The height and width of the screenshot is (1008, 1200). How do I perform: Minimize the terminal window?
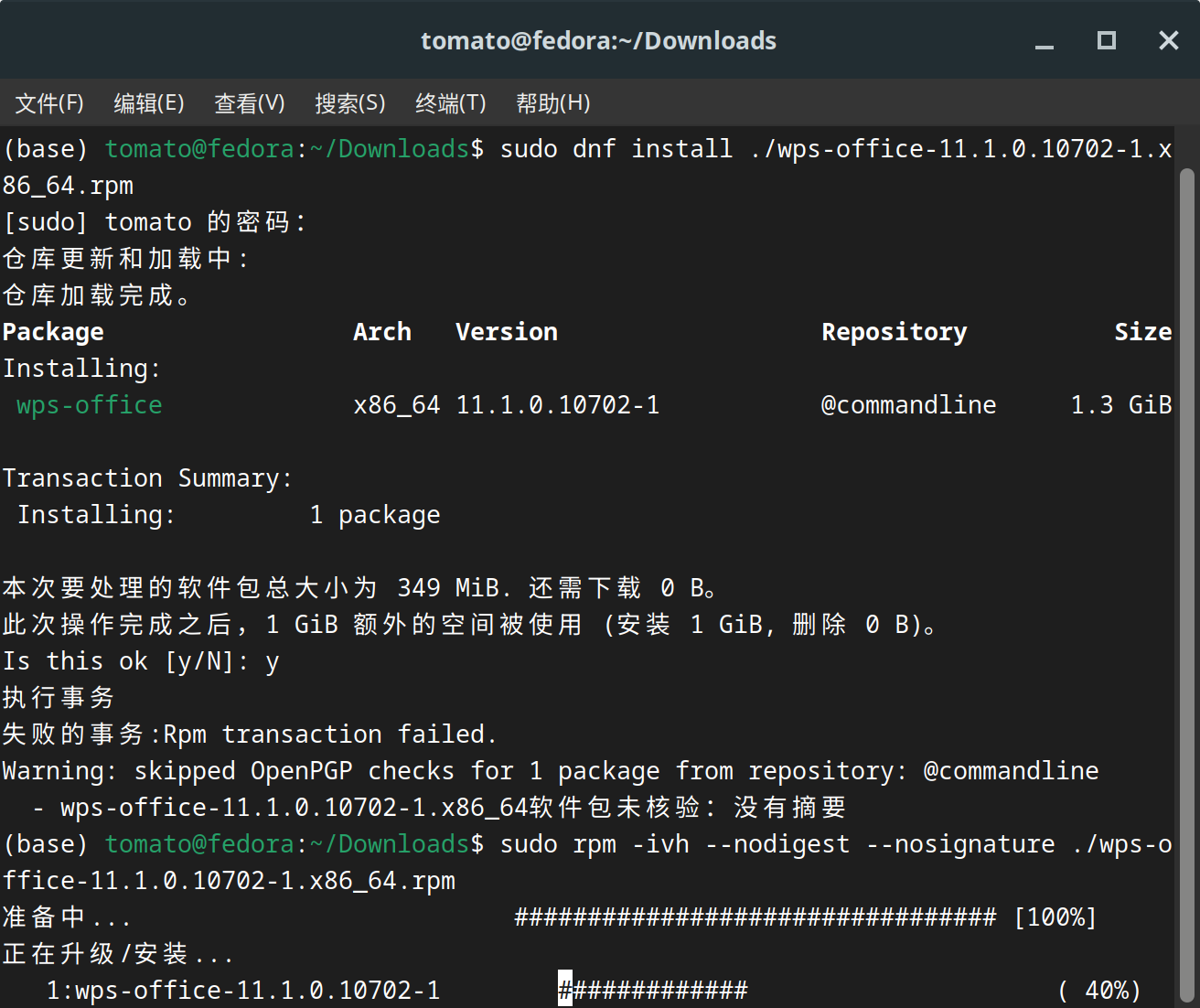tap(1044, 40)
